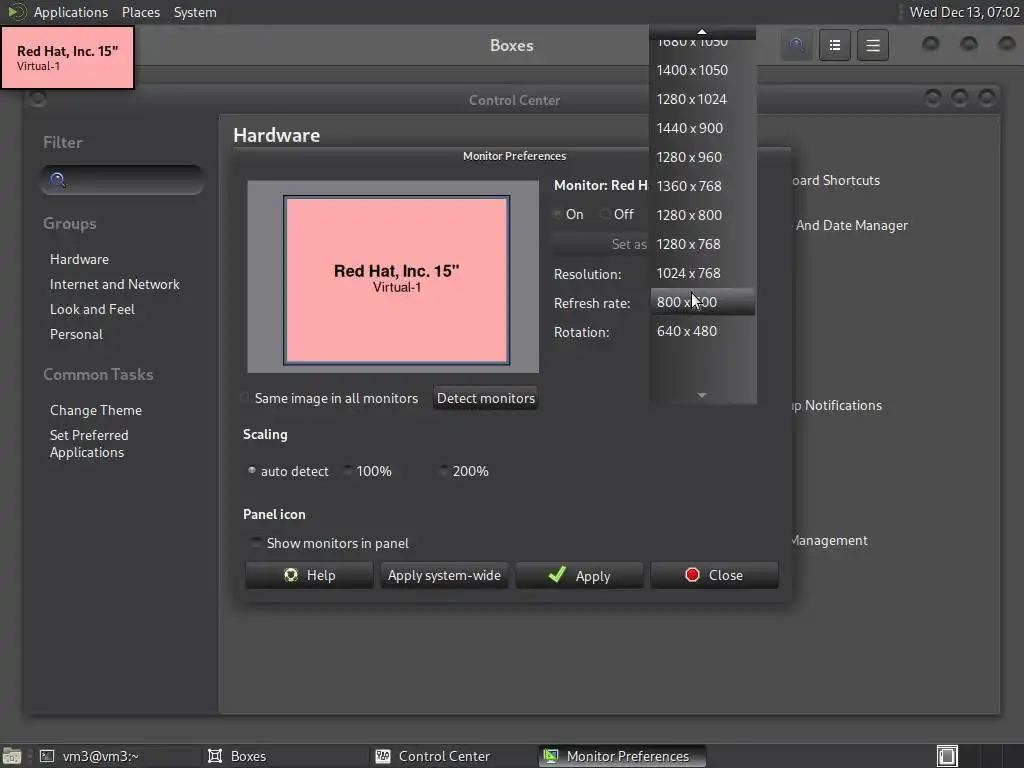Select Personal group
The width and height of the screenshot is (1024, 768).
[76, 334]
